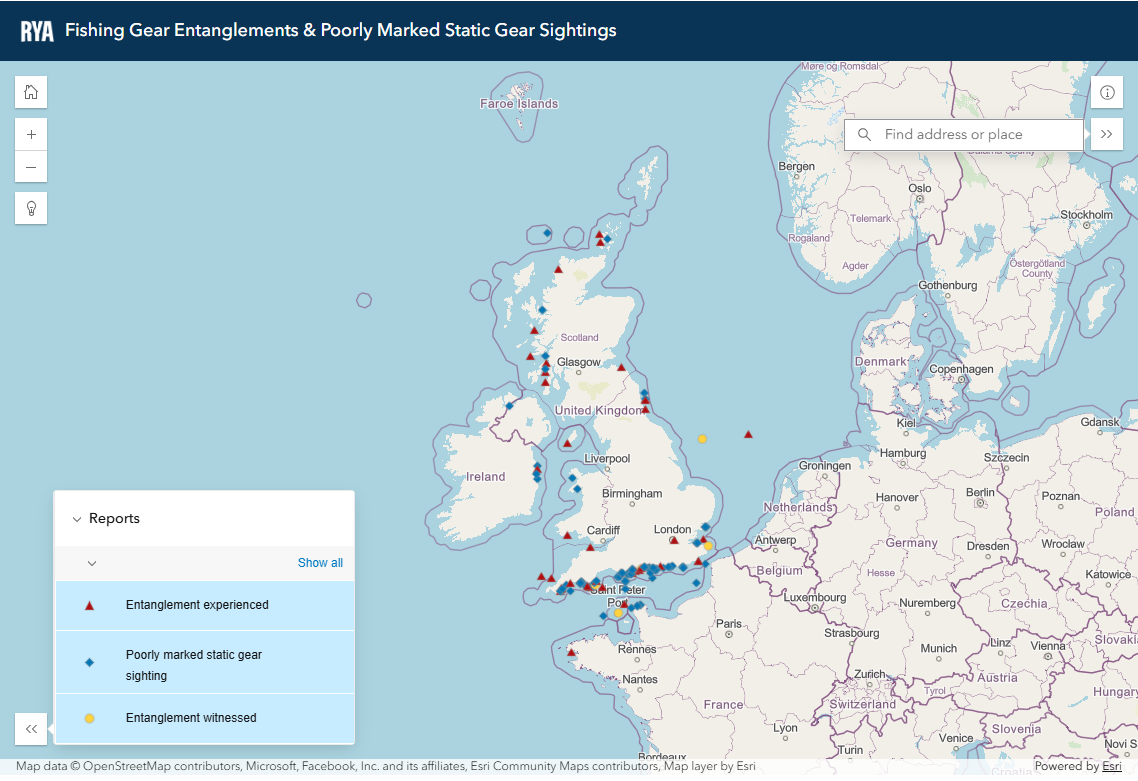Click red triangle marker west of Cardiff
Screen dimensions: 1138x781
click(x=568, y=535)
